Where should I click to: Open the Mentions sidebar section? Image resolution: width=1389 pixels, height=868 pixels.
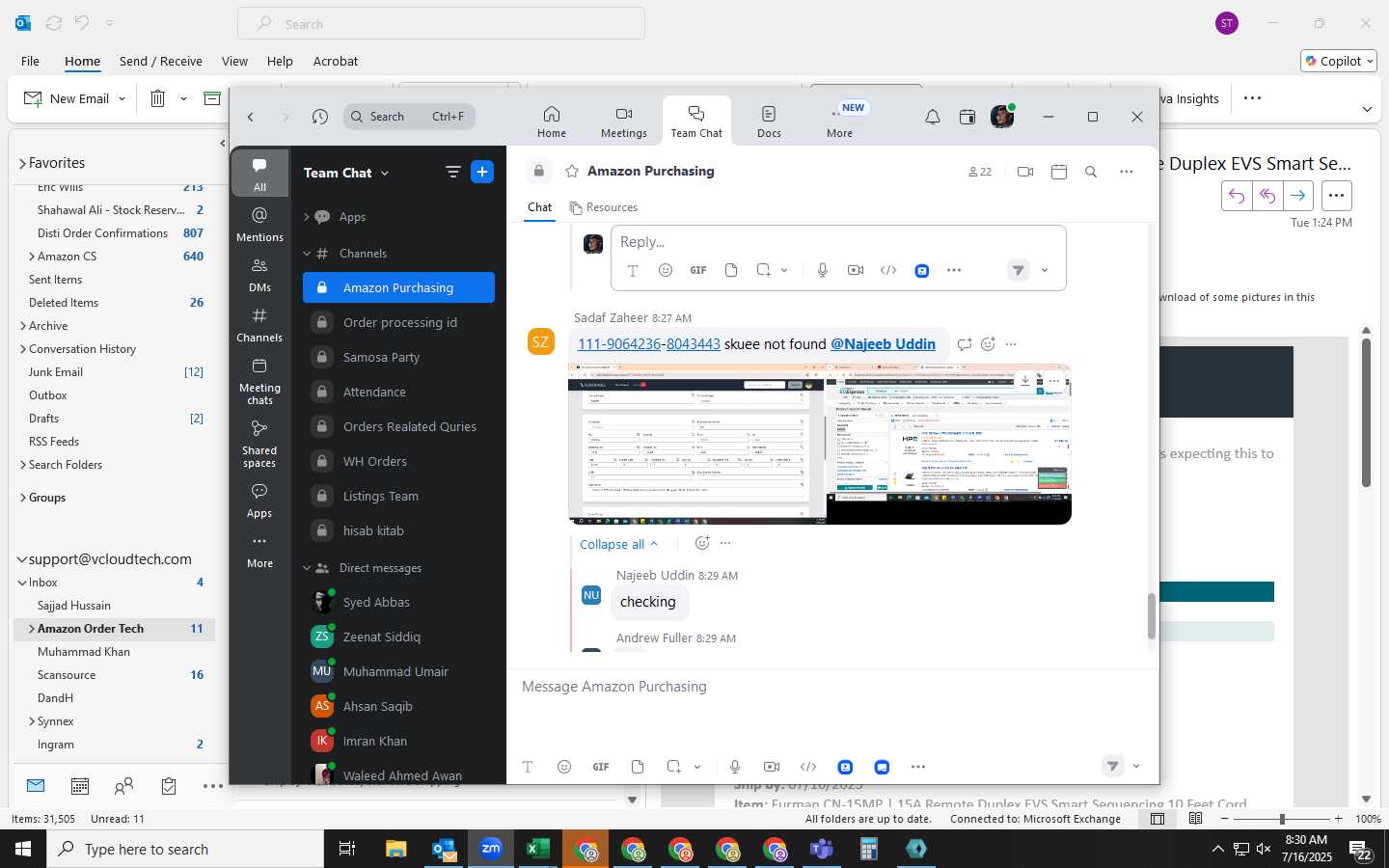[259, 224]
